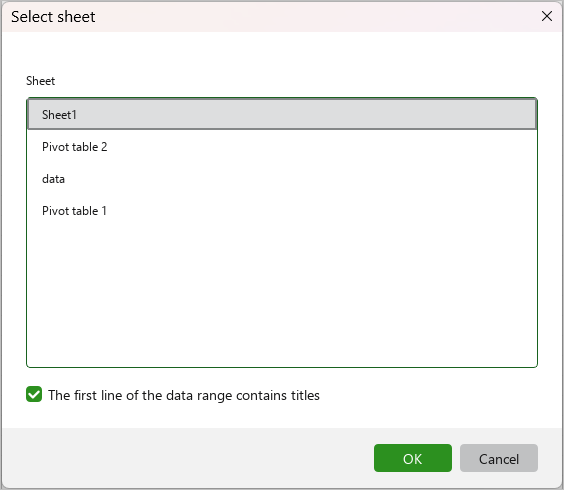Choose the Pivot table 2 sheet
Image resolution: width=564 pixels, height=490 pixels.
[x=282, y=147]
